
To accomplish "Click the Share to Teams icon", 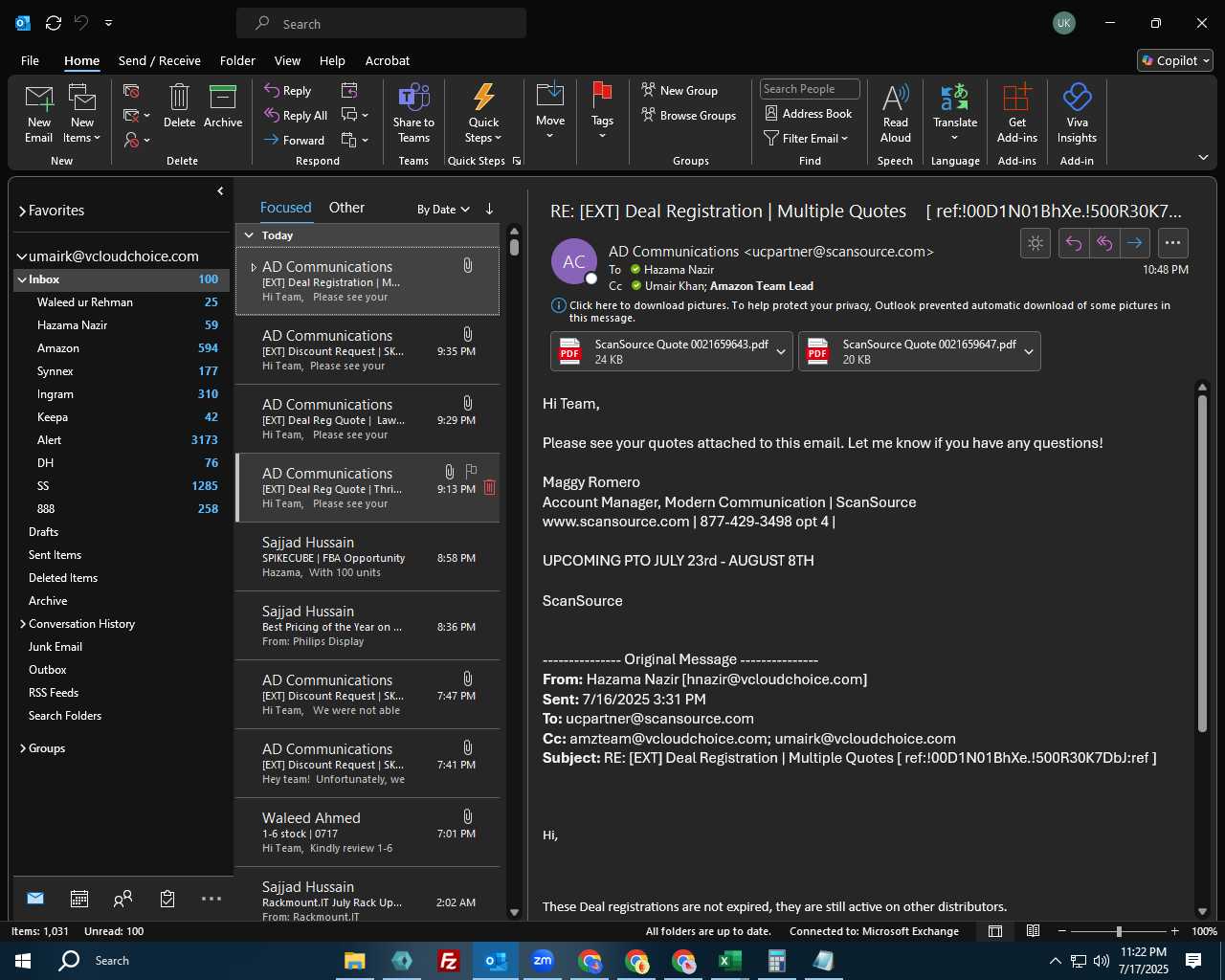I will [413, 97].
